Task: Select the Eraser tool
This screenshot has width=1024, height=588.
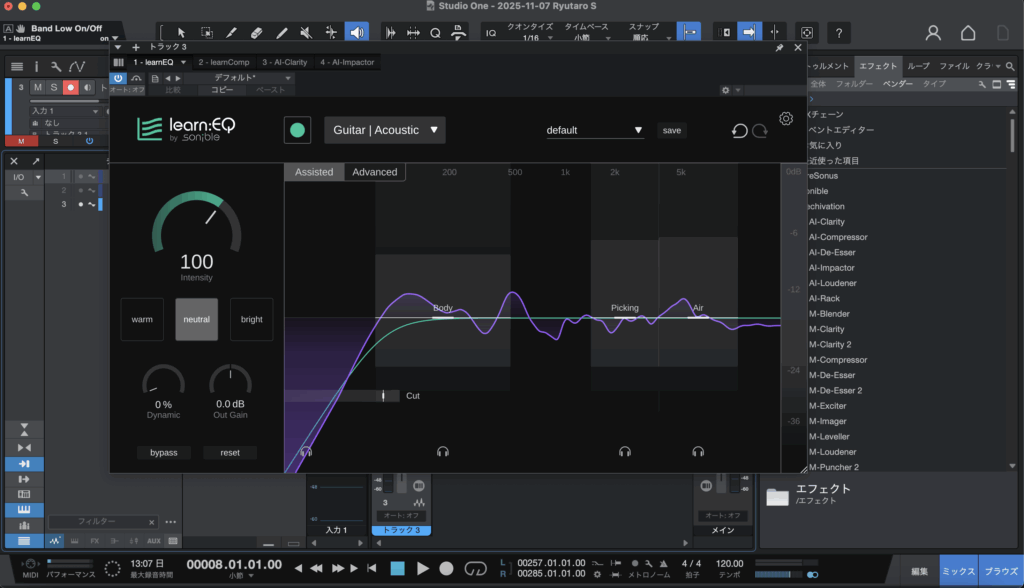Action: click(256, 33)
